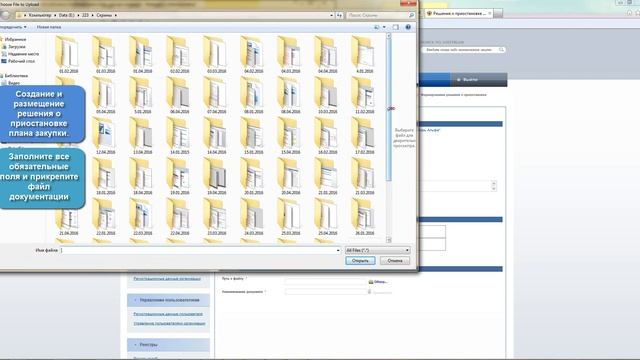Viewport: 640px width, 360px height.
Task: Select the 25.03.2016 folder
Action: pos(290,217)
